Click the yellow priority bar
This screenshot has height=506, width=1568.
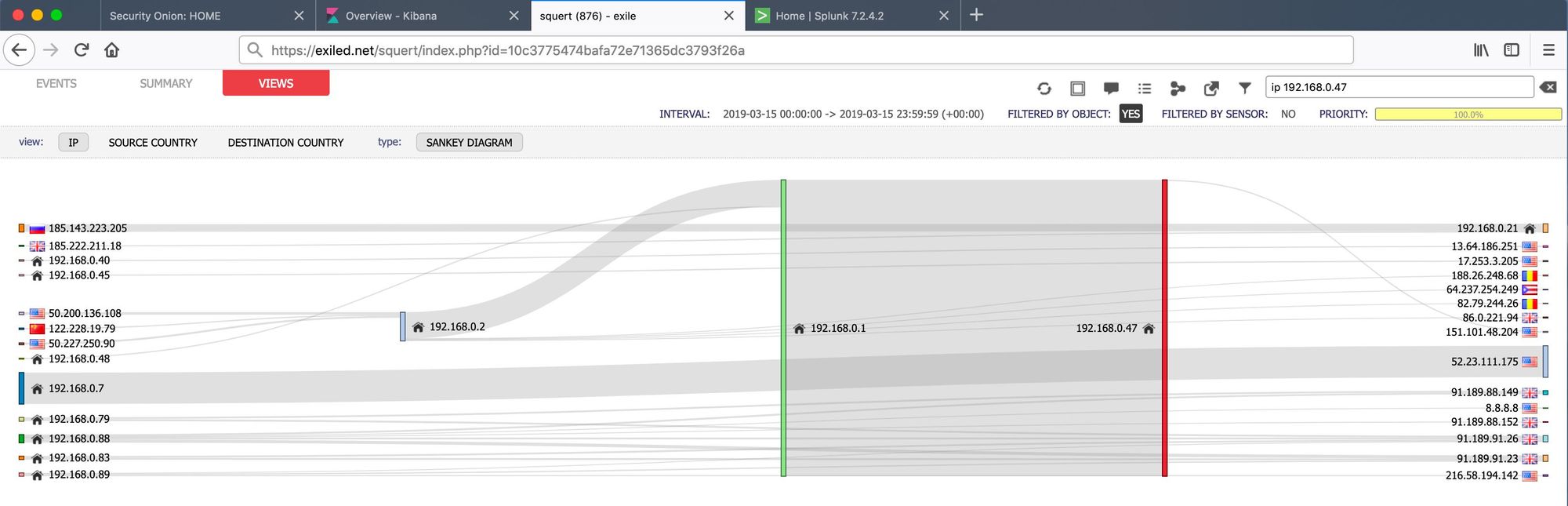[1468, 115]
